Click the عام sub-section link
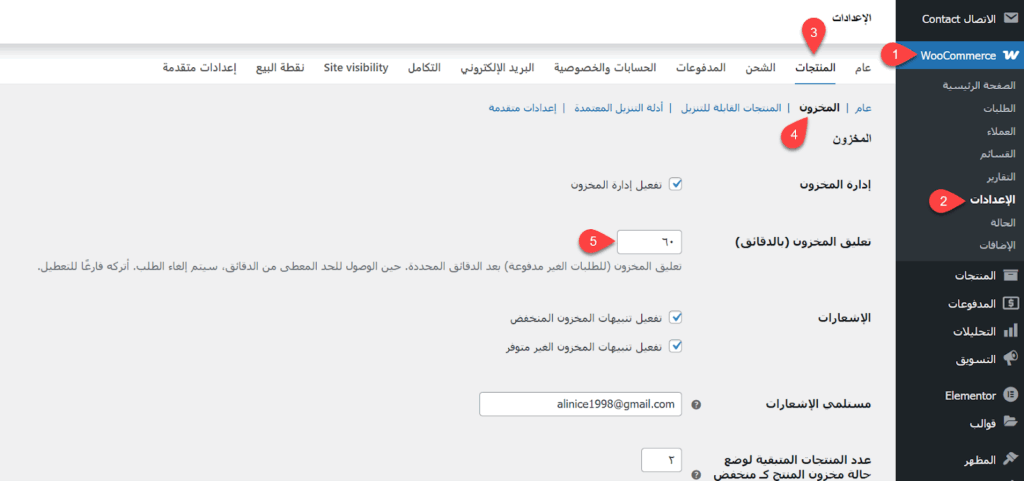Viewport: 1024px width, 481px height. 864,108
